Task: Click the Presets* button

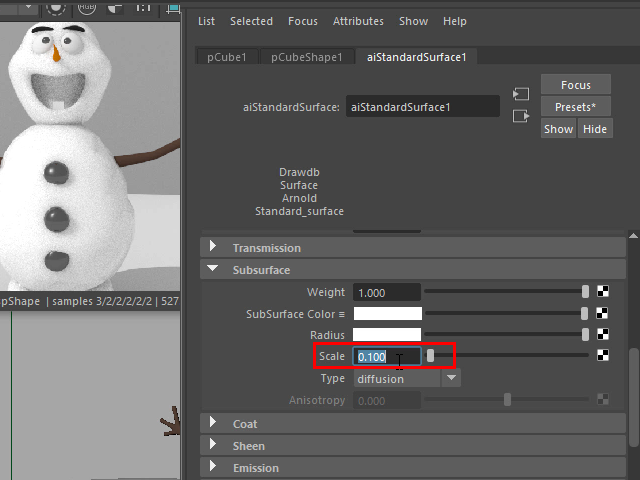Action: click(575, 107)
